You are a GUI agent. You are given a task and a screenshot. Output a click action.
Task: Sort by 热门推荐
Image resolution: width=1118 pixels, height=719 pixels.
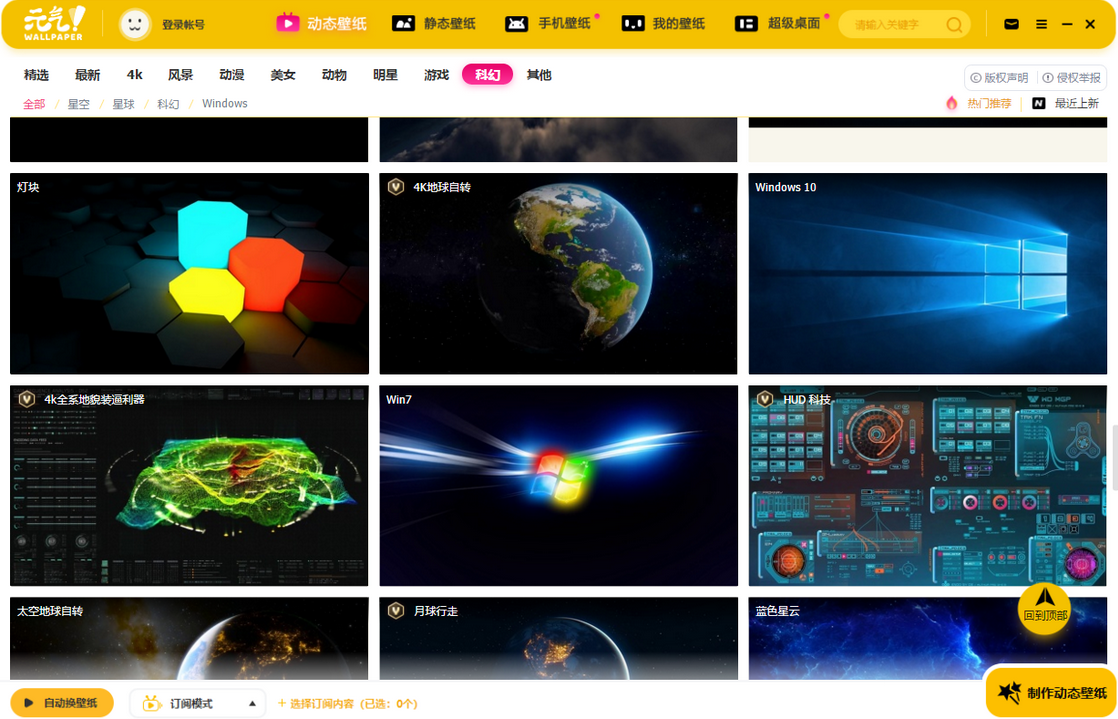[x=989, y=103]
